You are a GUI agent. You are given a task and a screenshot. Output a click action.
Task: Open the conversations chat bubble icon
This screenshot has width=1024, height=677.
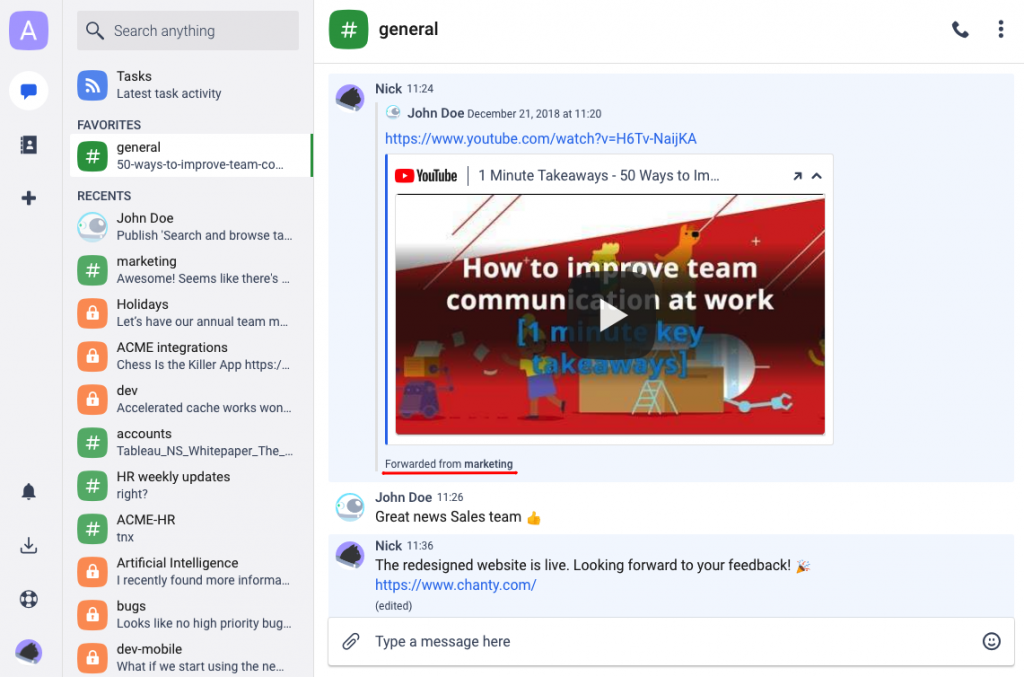tap(28, 91)
